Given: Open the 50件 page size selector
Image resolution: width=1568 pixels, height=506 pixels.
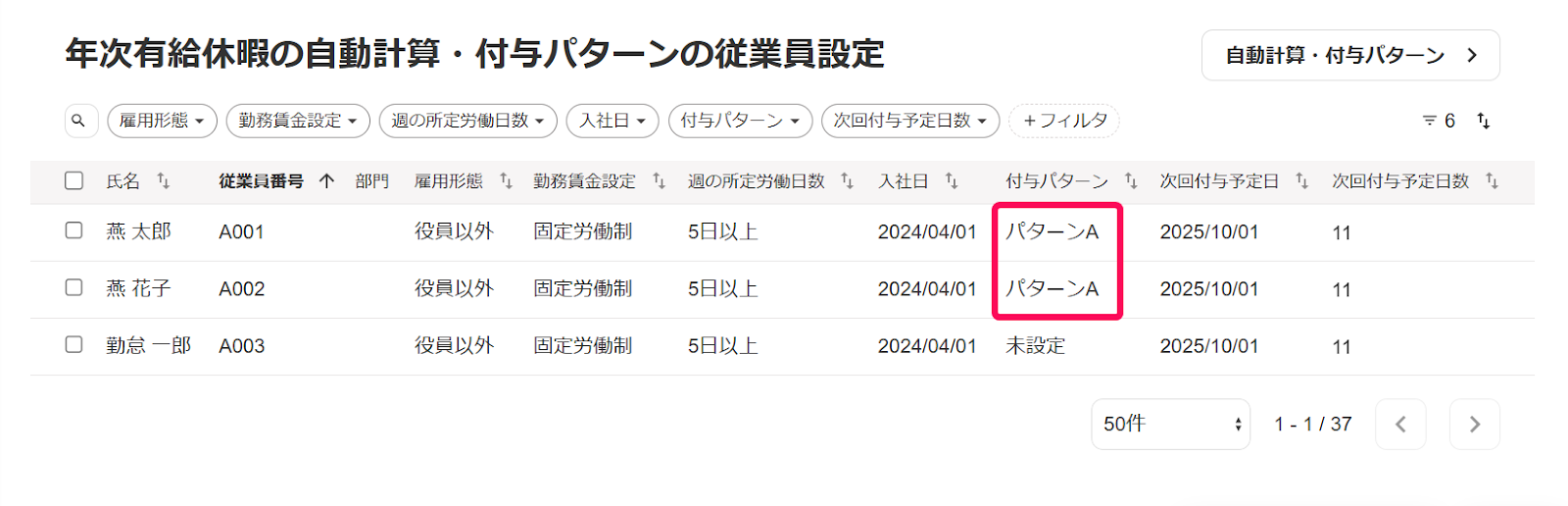Looking at the screenshot, I should click(x=1171, y=424).
